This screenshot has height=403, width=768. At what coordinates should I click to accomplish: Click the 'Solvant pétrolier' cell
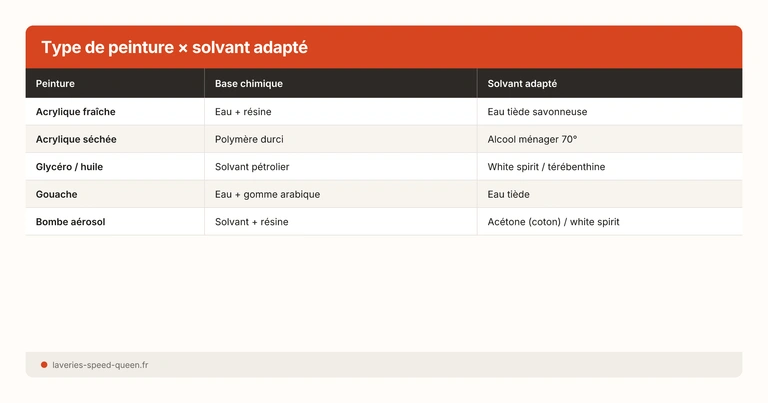click(252, 167)
